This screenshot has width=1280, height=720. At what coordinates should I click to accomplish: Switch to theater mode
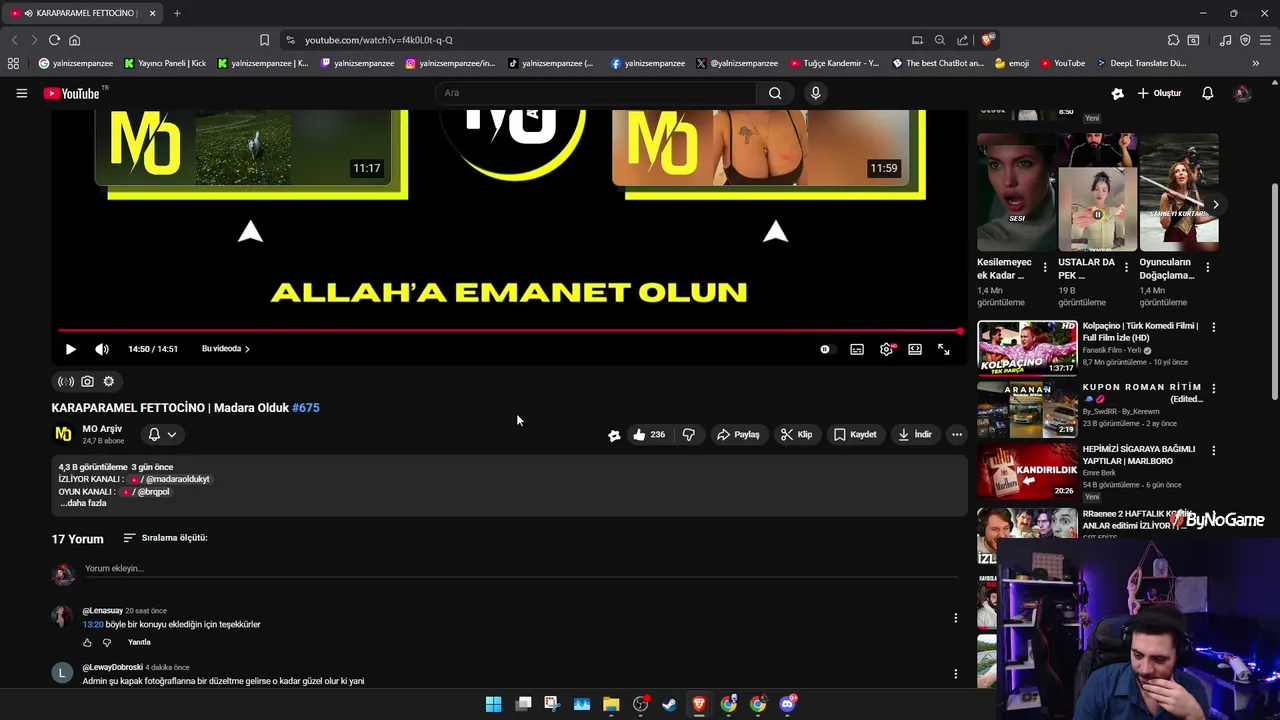point(915,349)
